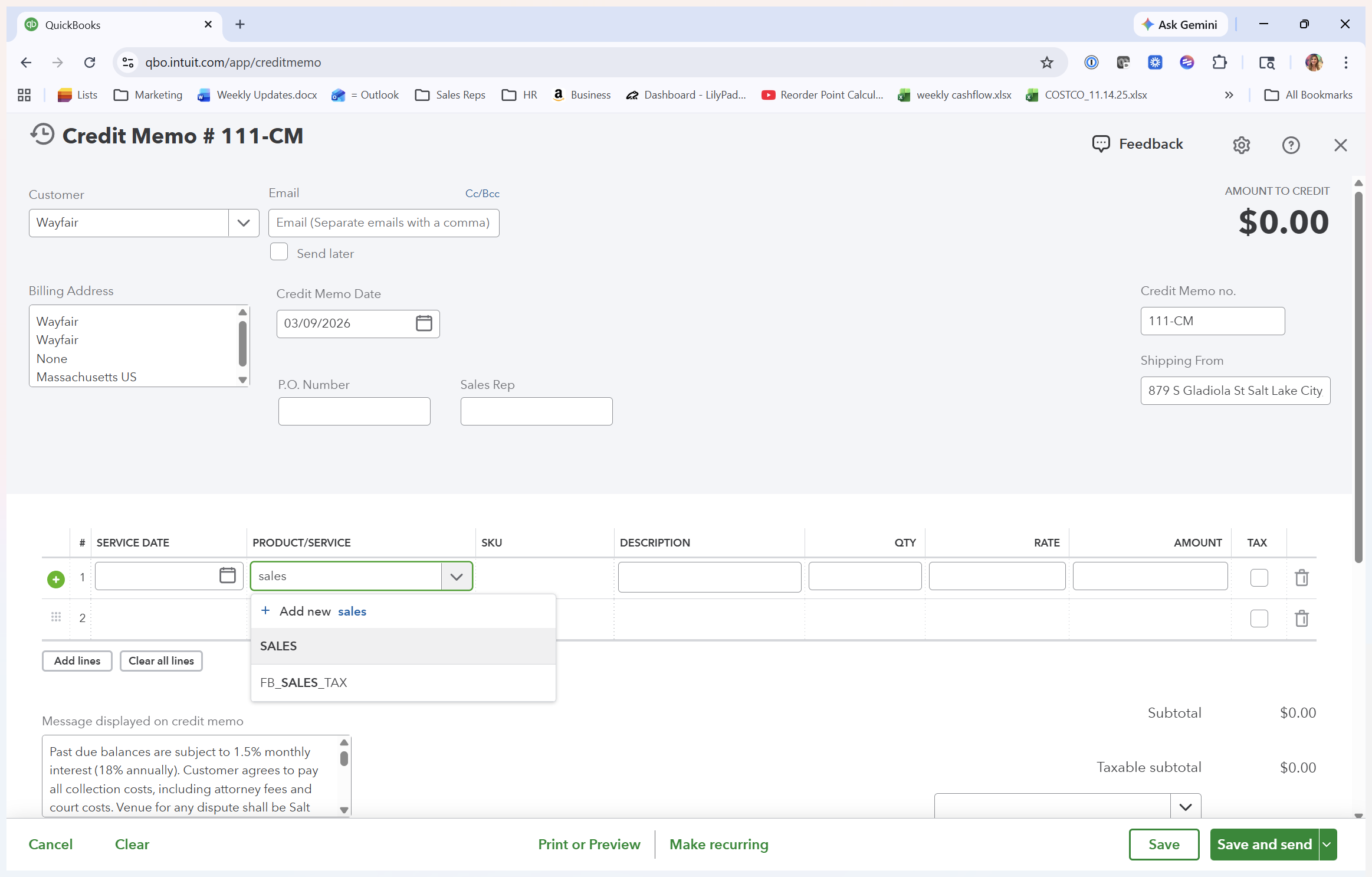Check the Tax box on line 2
Viewport: 1372px width, 877px height.
[x=1259, y=619]
